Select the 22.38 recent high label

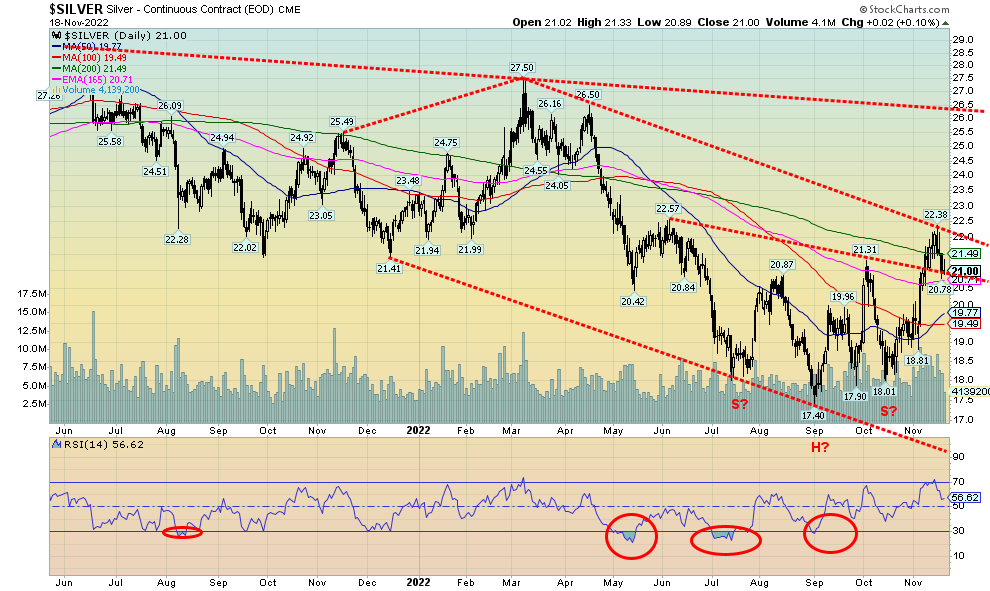[936, 214]
